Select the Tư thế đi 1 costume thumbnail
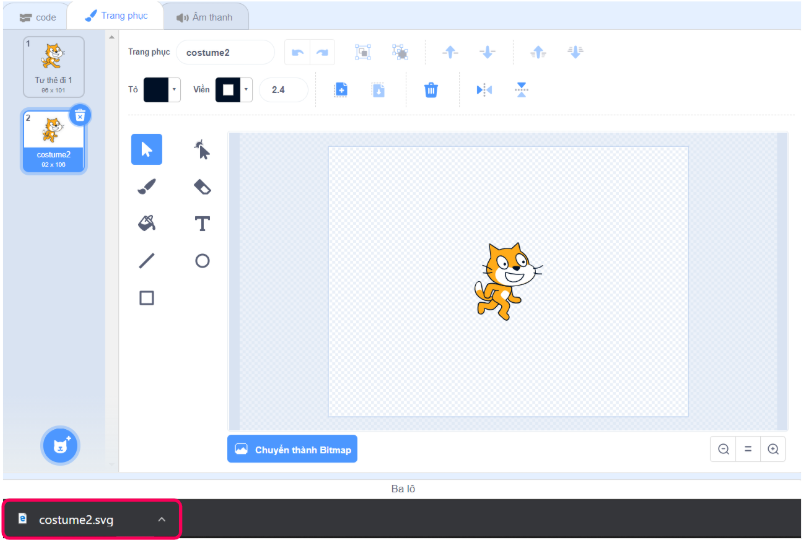 (x=54, y=66)
